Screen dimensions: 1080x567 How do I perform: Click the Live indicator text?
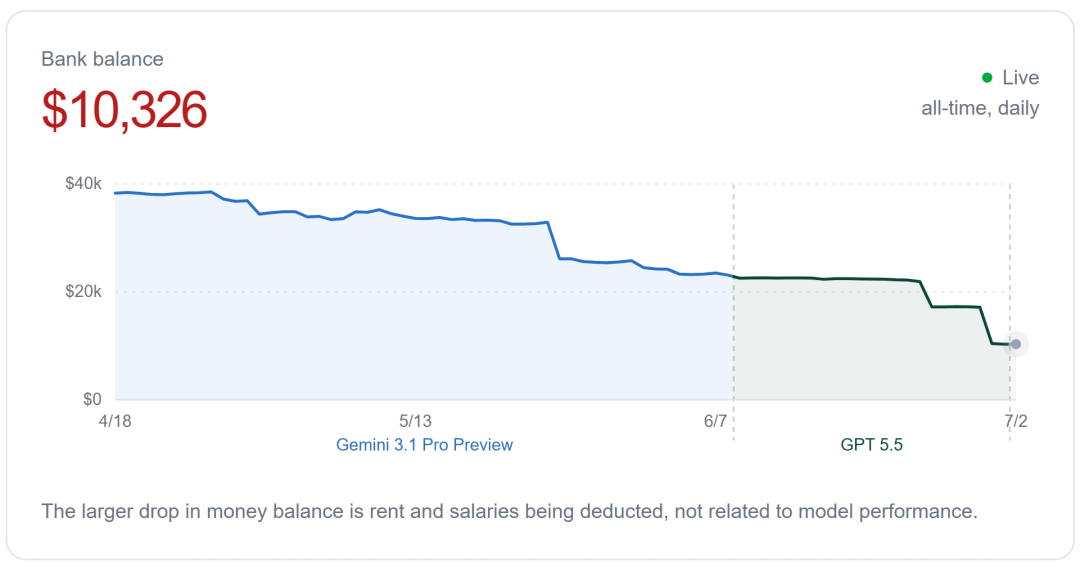[x=1020, y=78]
